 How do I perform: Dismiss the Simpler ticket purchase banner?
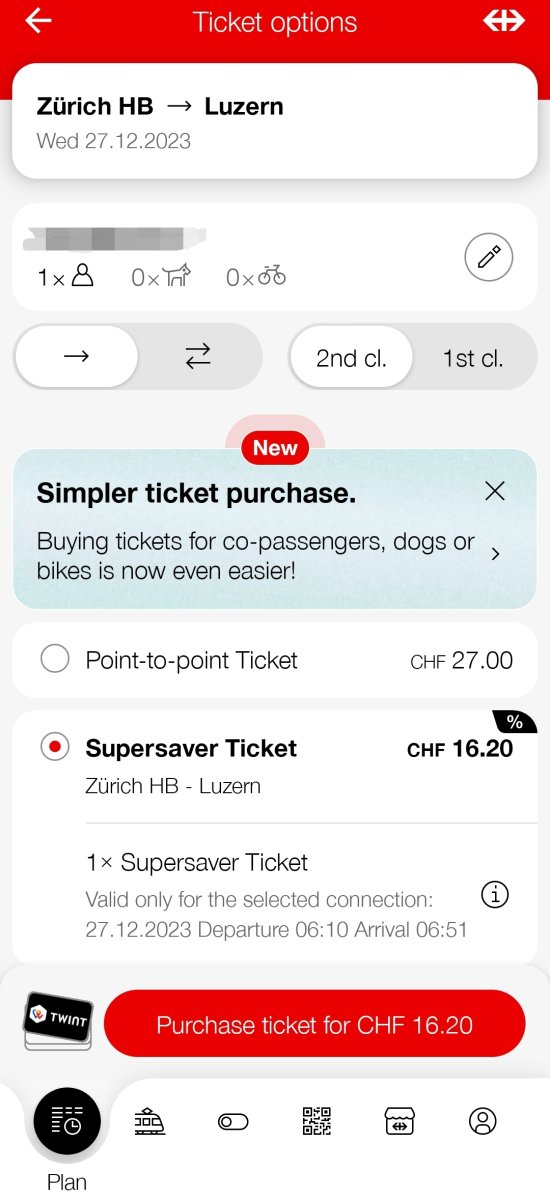coord(495,491)
